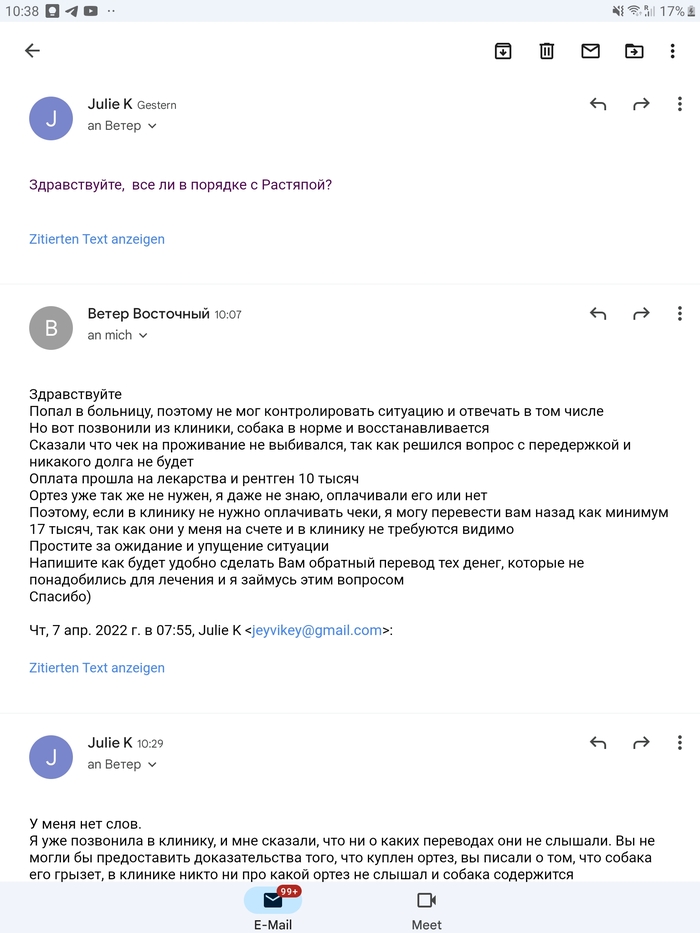This screenshot has height=933, width=700.
Task: Mark conversation as unread envelope icon
Action: 590,51
